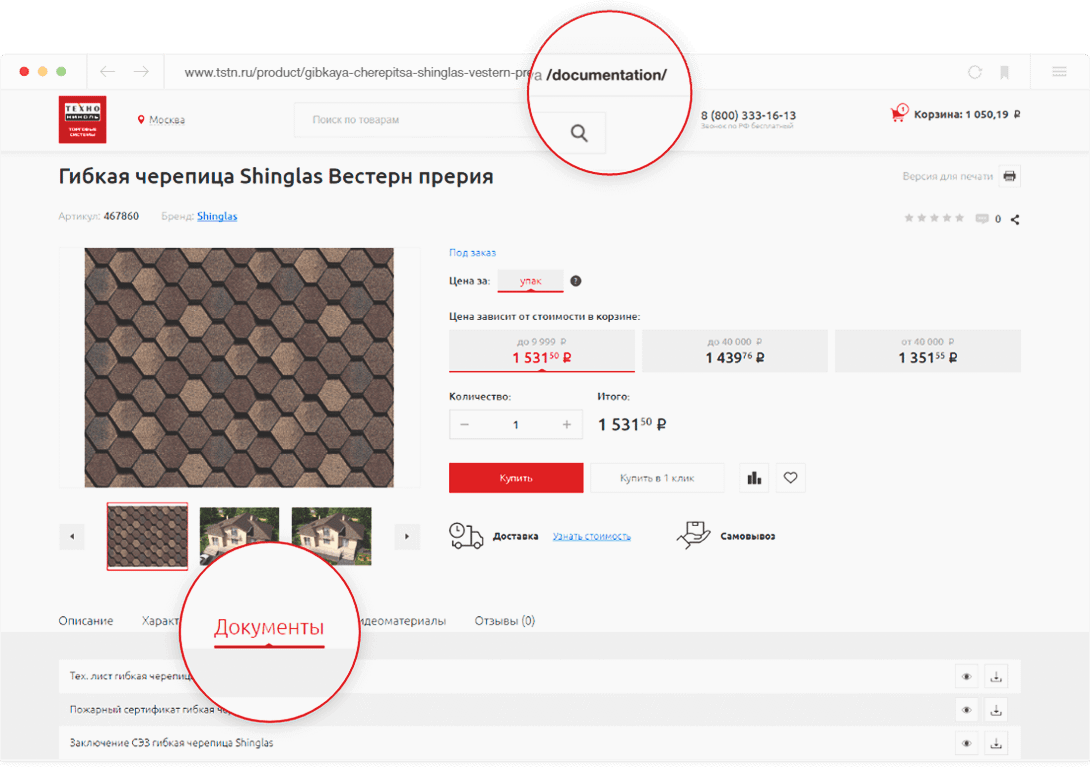Screen dimensions: 1090x767
Task: Switch to the Отзывы (0) tab
Action: (x=505, y=620)
